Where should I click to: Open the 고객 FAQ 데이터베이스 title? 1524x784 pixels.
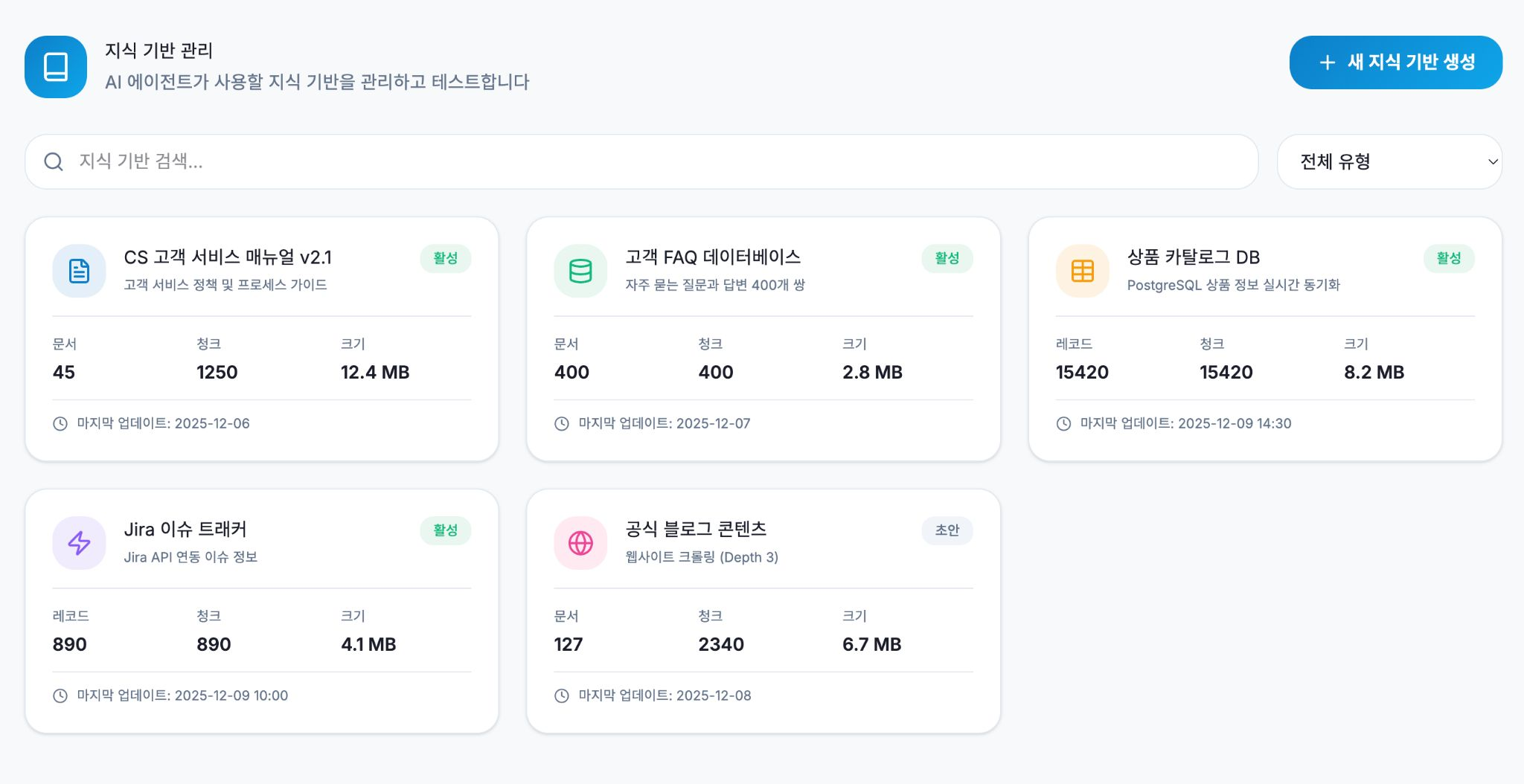(713, 257)
